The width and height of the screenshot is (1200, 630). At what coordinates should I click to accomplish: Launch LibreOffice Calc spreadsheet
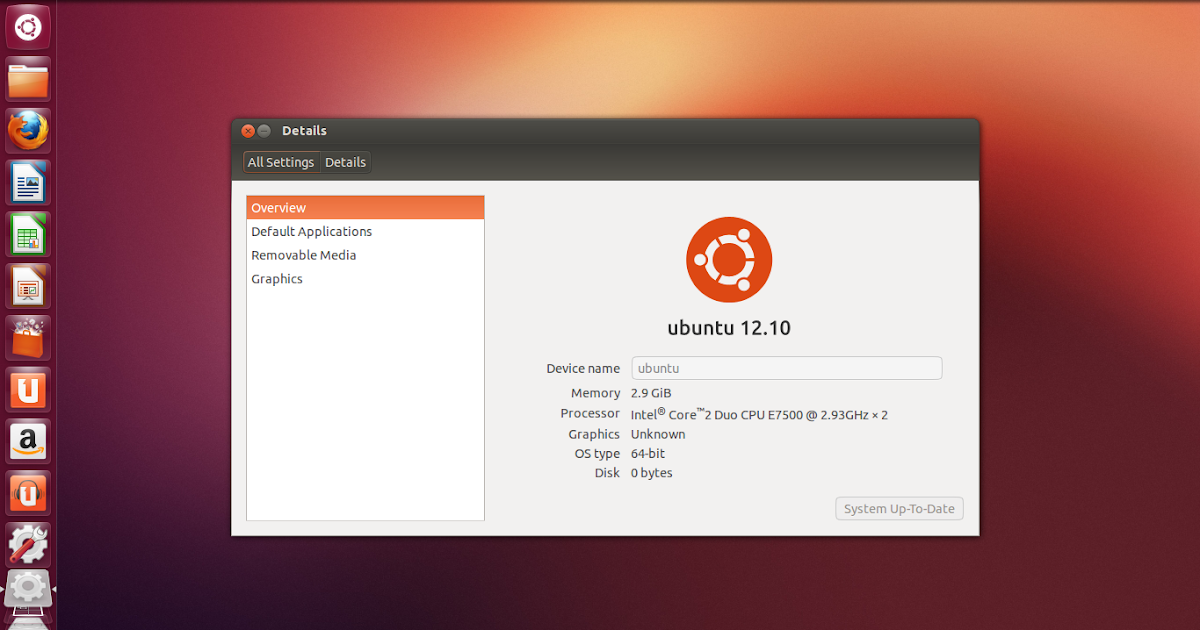(x=28, y=235)
